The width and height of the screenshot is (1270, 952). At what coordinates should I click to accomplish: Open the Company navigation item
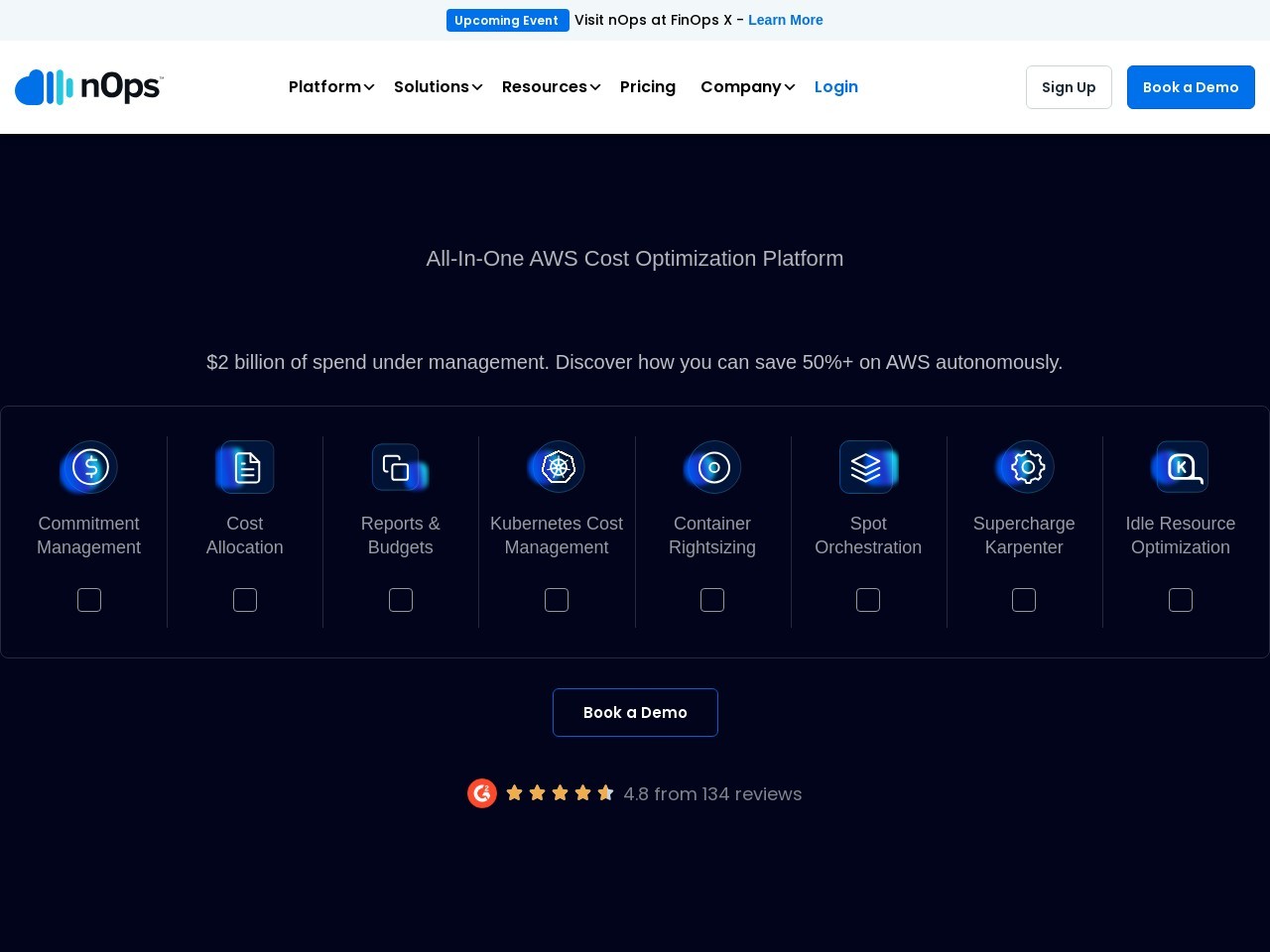(741, 87)
